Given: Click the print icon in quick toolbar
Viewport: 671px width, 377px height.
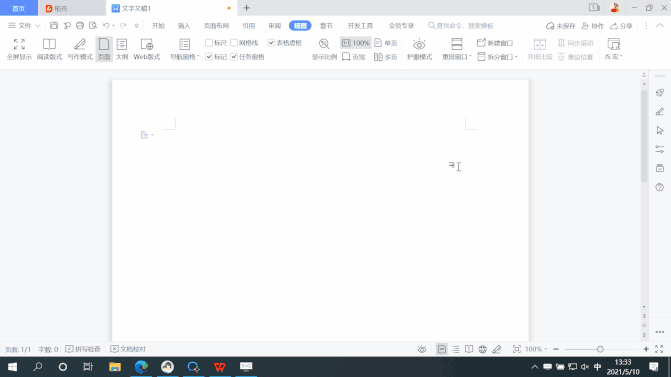Looking at the screenshot, I should (80, 26).
